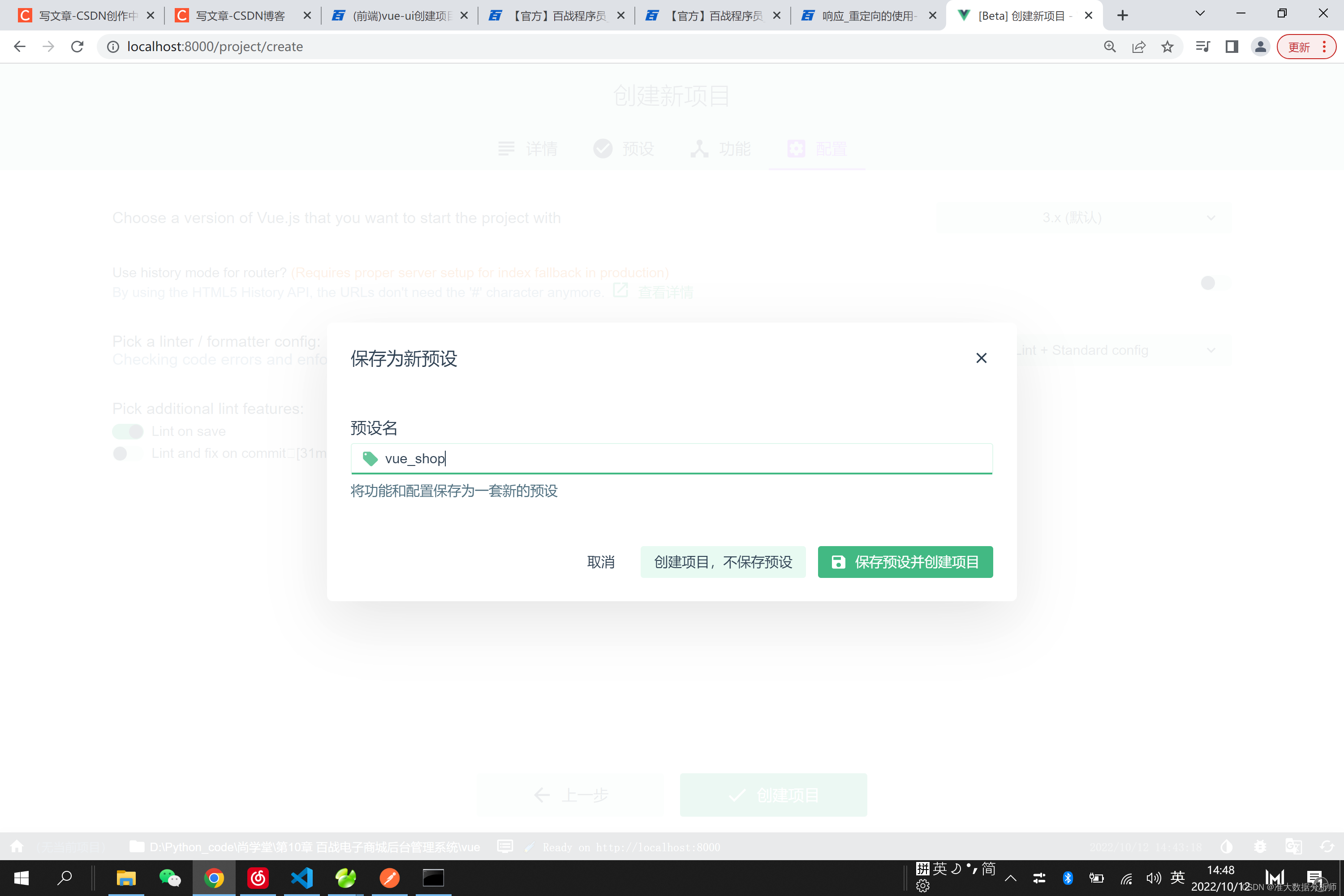Close the 写文章-CSDN博客 tab
The image size is (1344, 896).
point(307,15)
